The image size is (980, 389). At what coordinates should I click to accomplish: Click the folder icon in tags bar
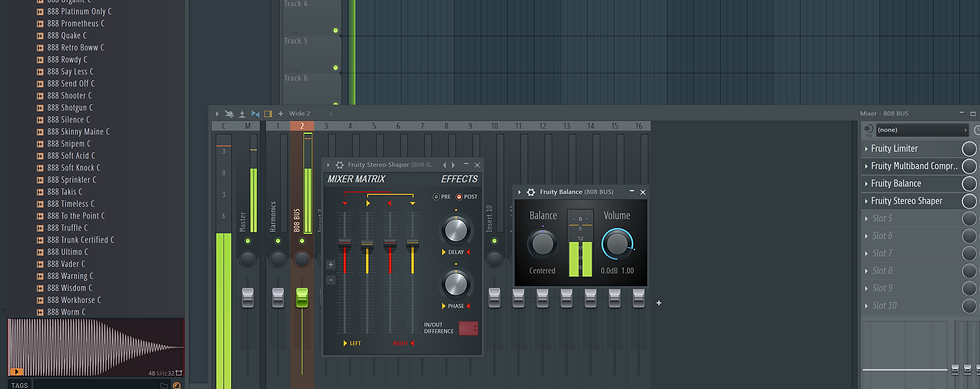point(164,385)
